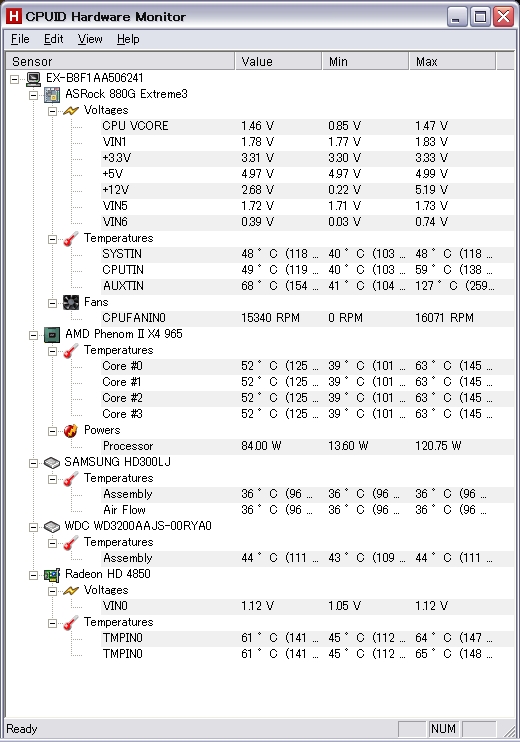Click the Radeon HD 4850 graphics card icon
520x742 pixels.
coord(52,574)
